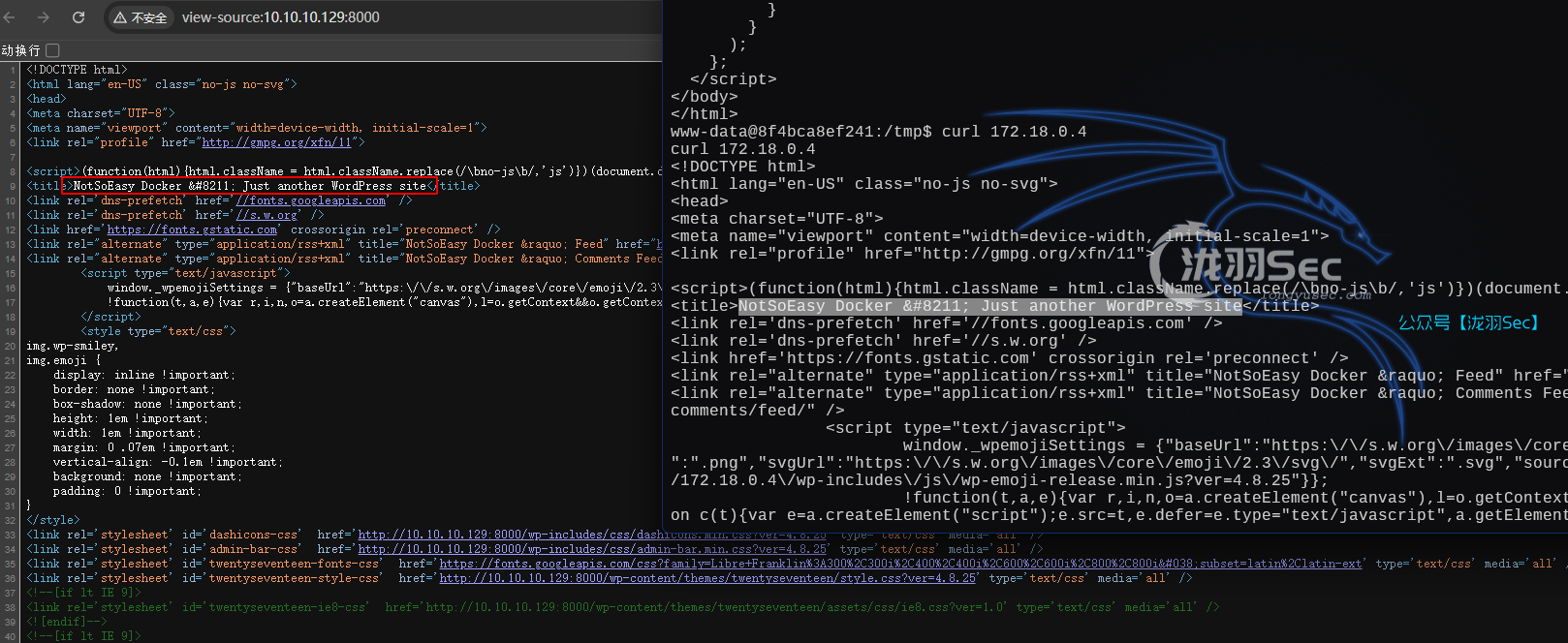The image size is (1568, 643).
Task: Reload the view-source page
Action: 78,17
